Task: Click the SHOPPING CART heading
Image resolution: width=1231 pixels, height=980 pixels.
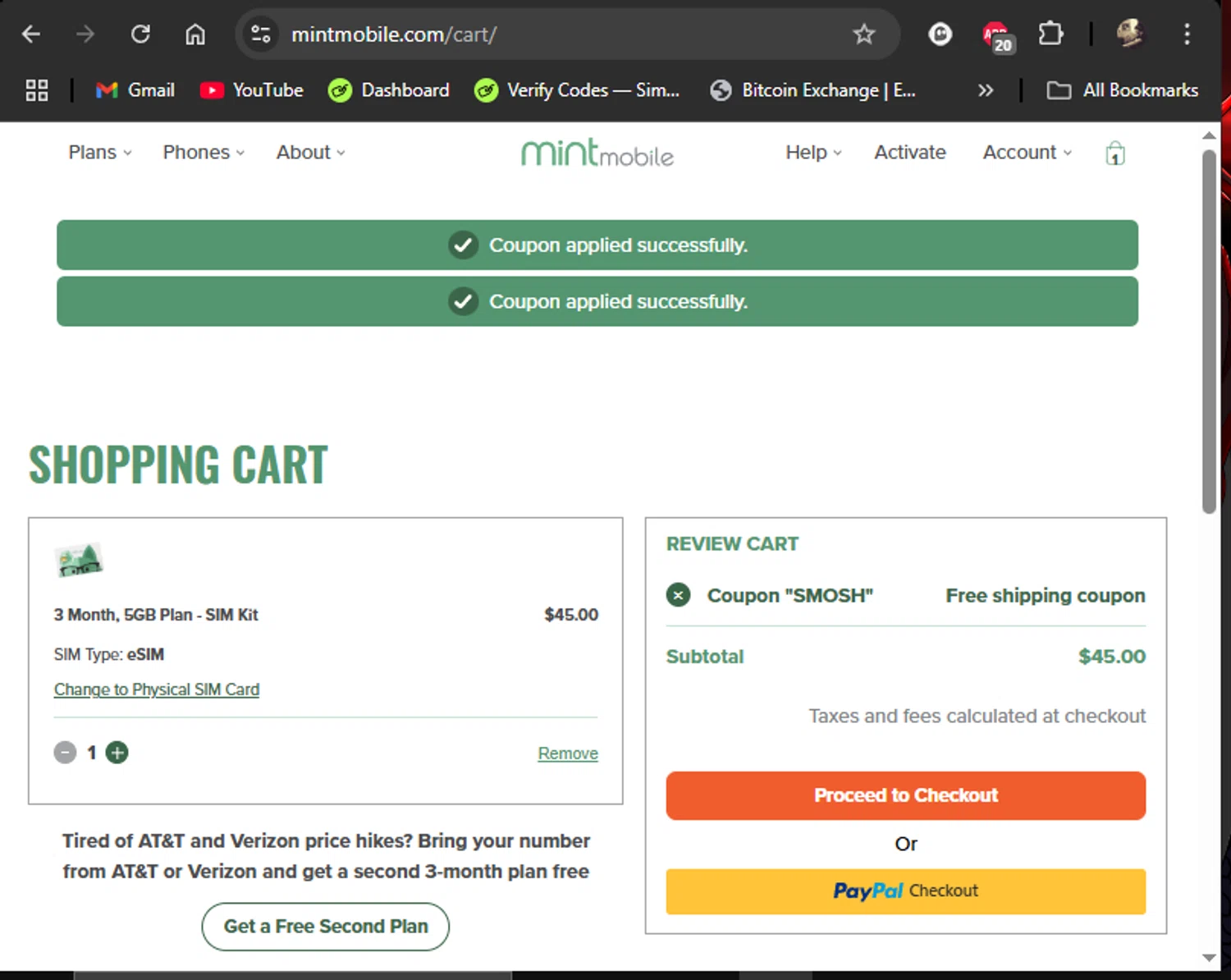Action: 178,465
